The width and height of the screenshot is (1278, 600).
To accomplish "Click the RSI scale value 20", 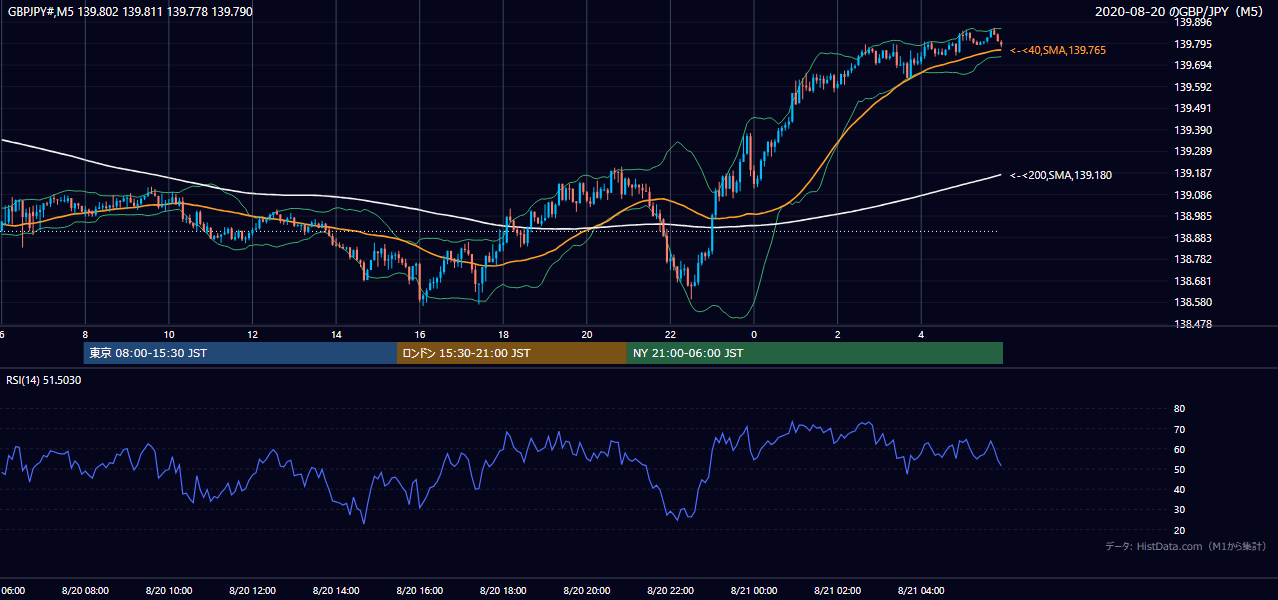I will pos(1179,530).
